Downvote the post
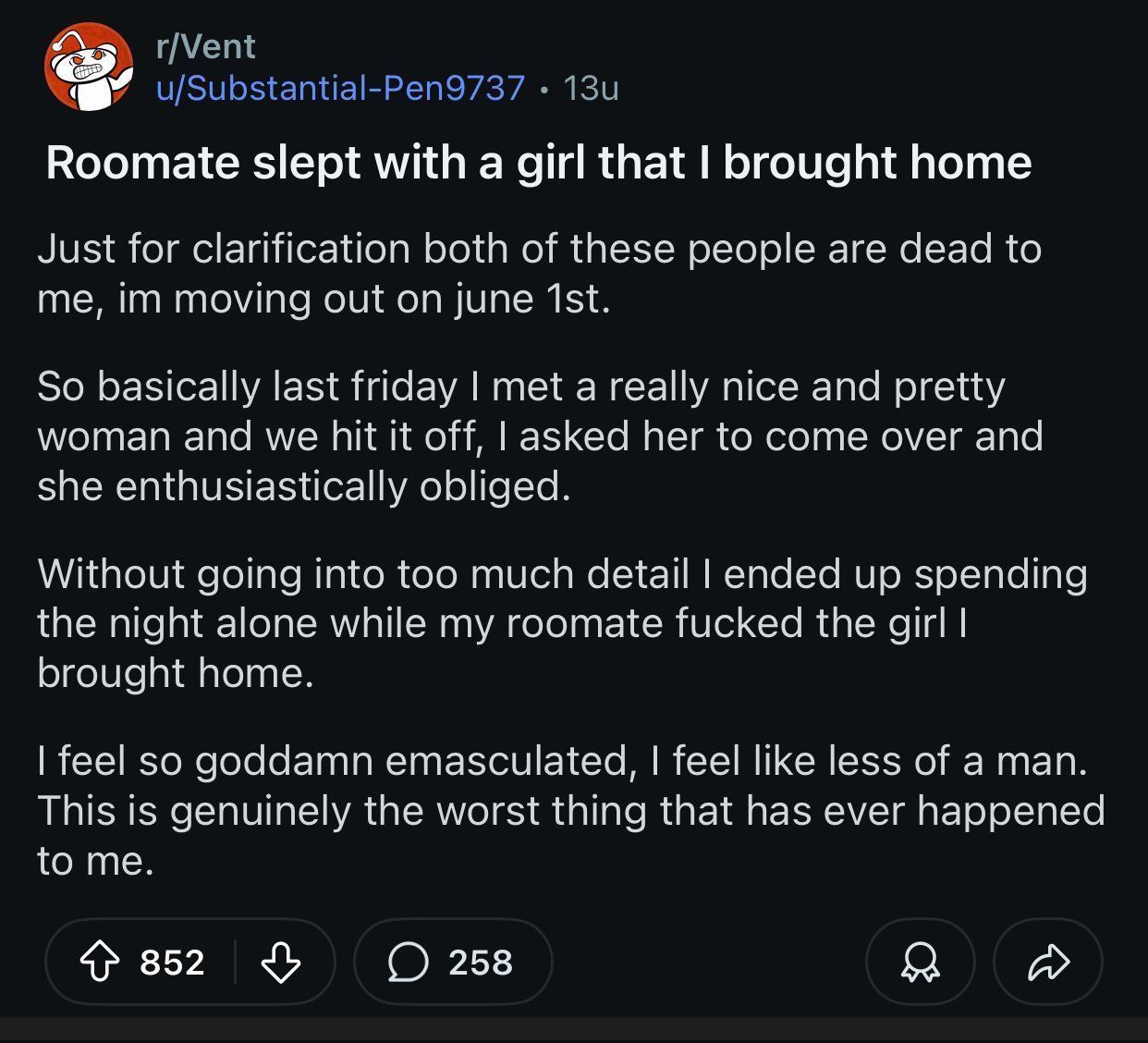Screen dimensions: 1148x1043 pyautogui.click(x=280, y=962)
